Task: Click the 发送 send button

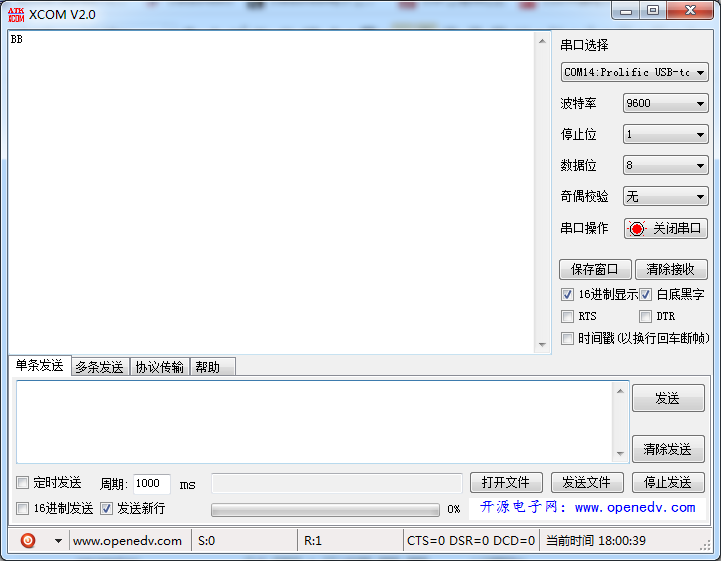Action: point(668,398)
